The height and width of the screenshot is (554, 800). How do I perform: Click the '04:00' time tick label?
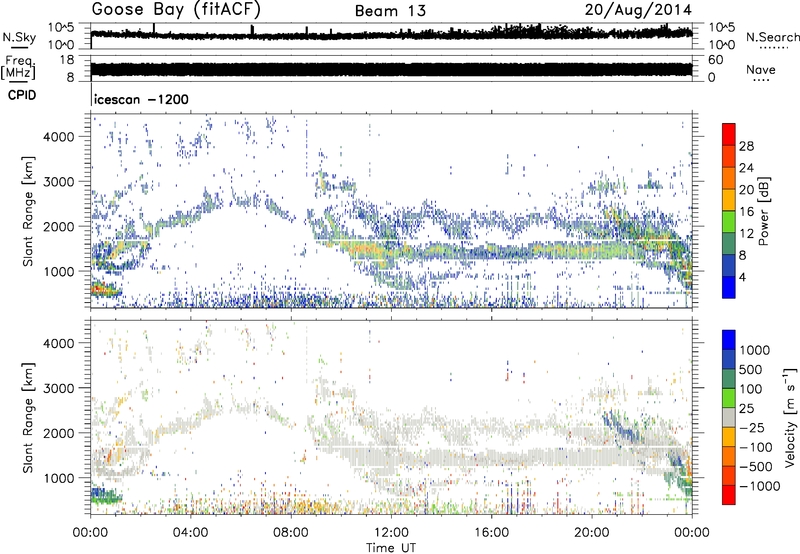(190, 533)
